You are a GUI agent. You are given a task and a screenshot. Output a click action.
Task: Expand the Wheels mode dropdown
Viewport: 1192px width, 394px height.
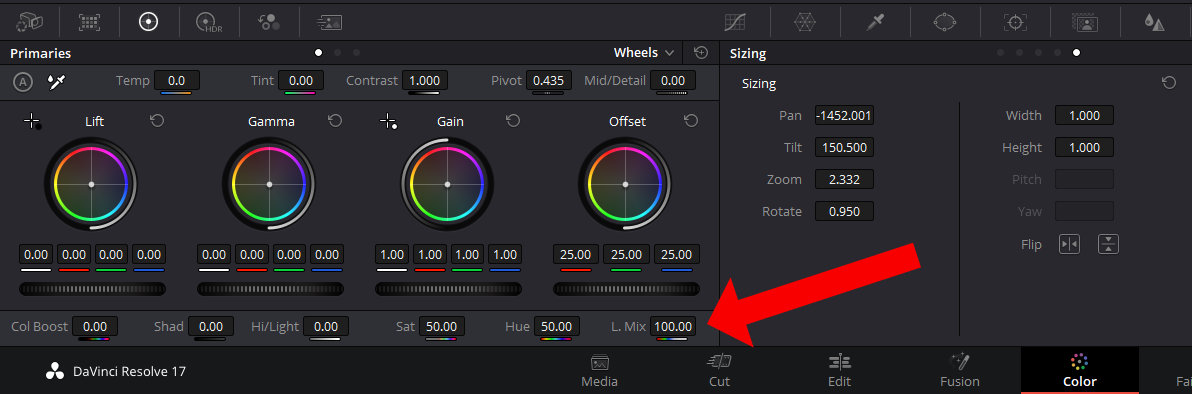tap(644, 52)
